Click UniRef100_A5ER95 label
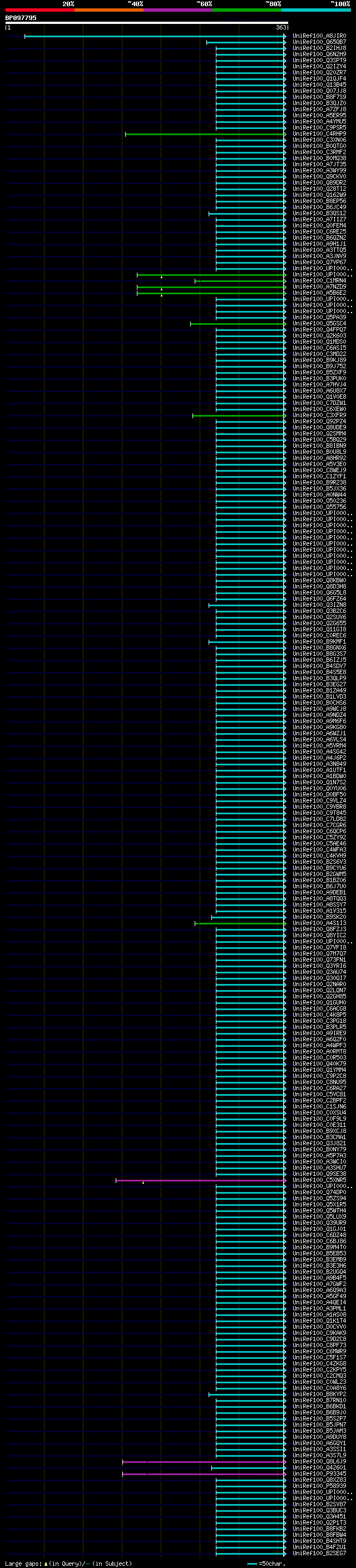 (x=319, y=116)
